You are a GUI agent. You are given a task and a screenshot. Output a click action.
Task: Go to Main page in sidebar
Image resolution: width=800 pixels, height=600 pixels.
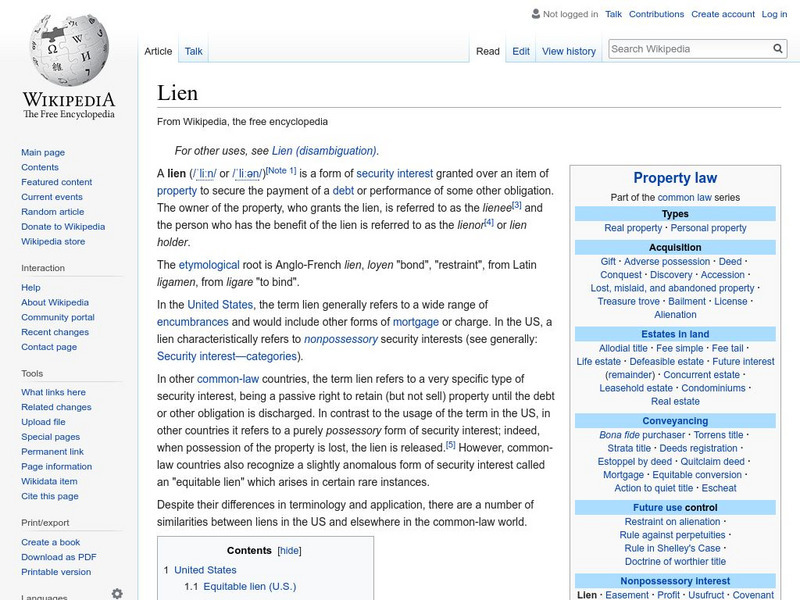tap(43, 152)
